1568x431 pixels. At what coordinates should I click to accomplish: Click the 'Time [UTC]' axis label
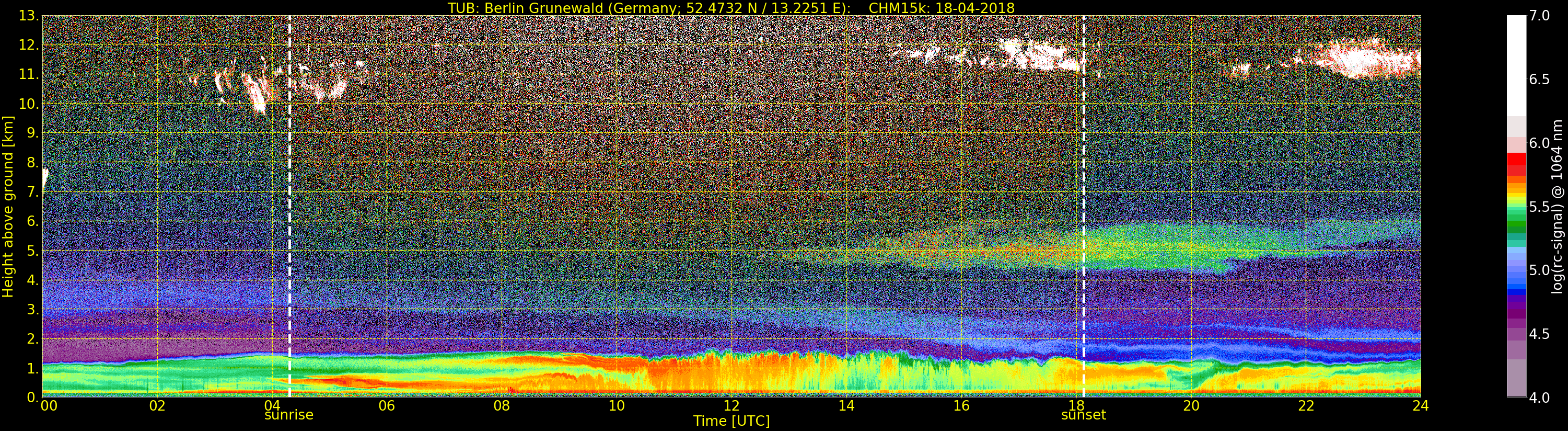[x=731, y=421]
